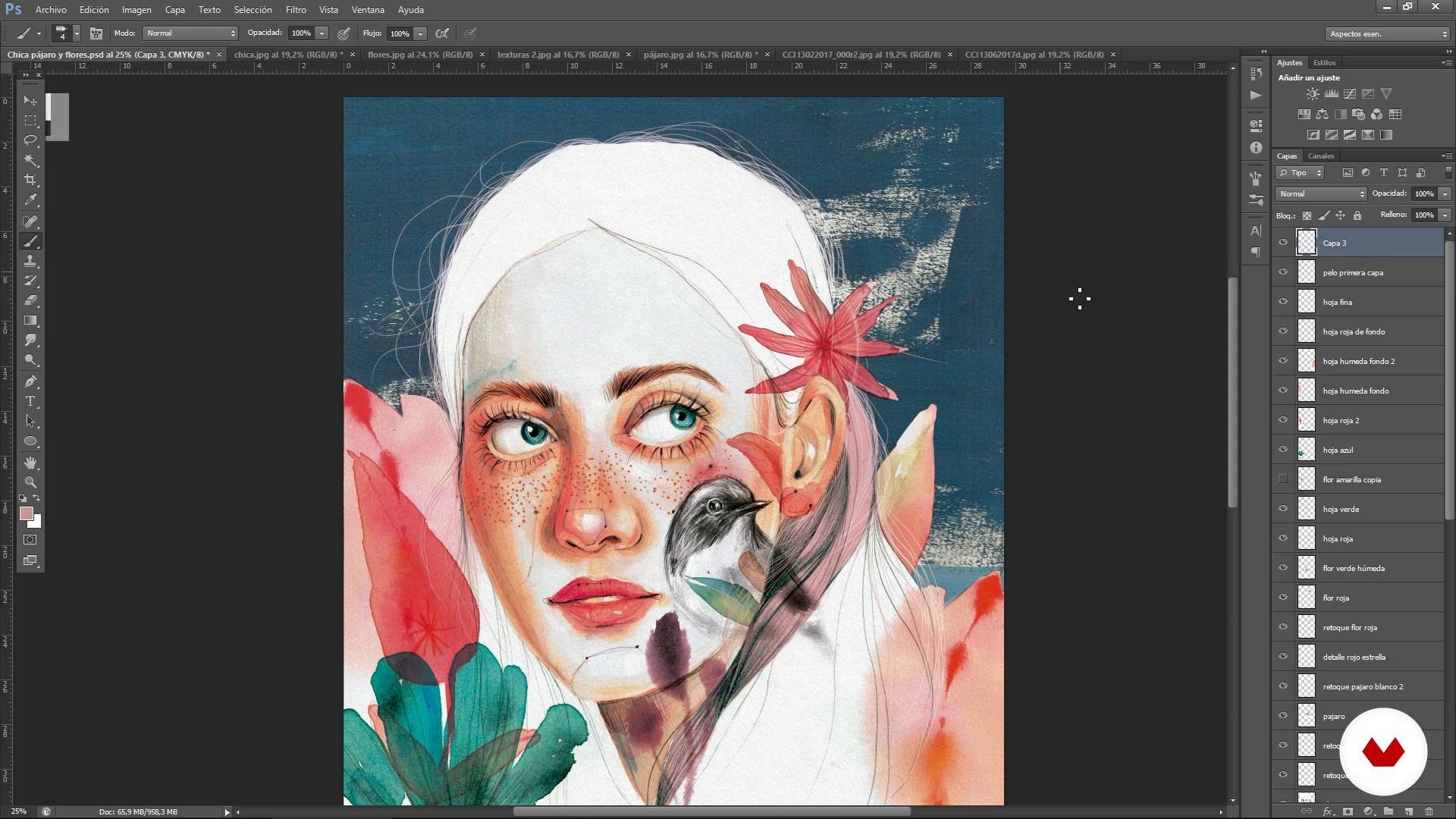The width and height of the screenshot is (1456, 819).
Task: Open the brush Modo dropdown
Action: (x=190, y=33)
